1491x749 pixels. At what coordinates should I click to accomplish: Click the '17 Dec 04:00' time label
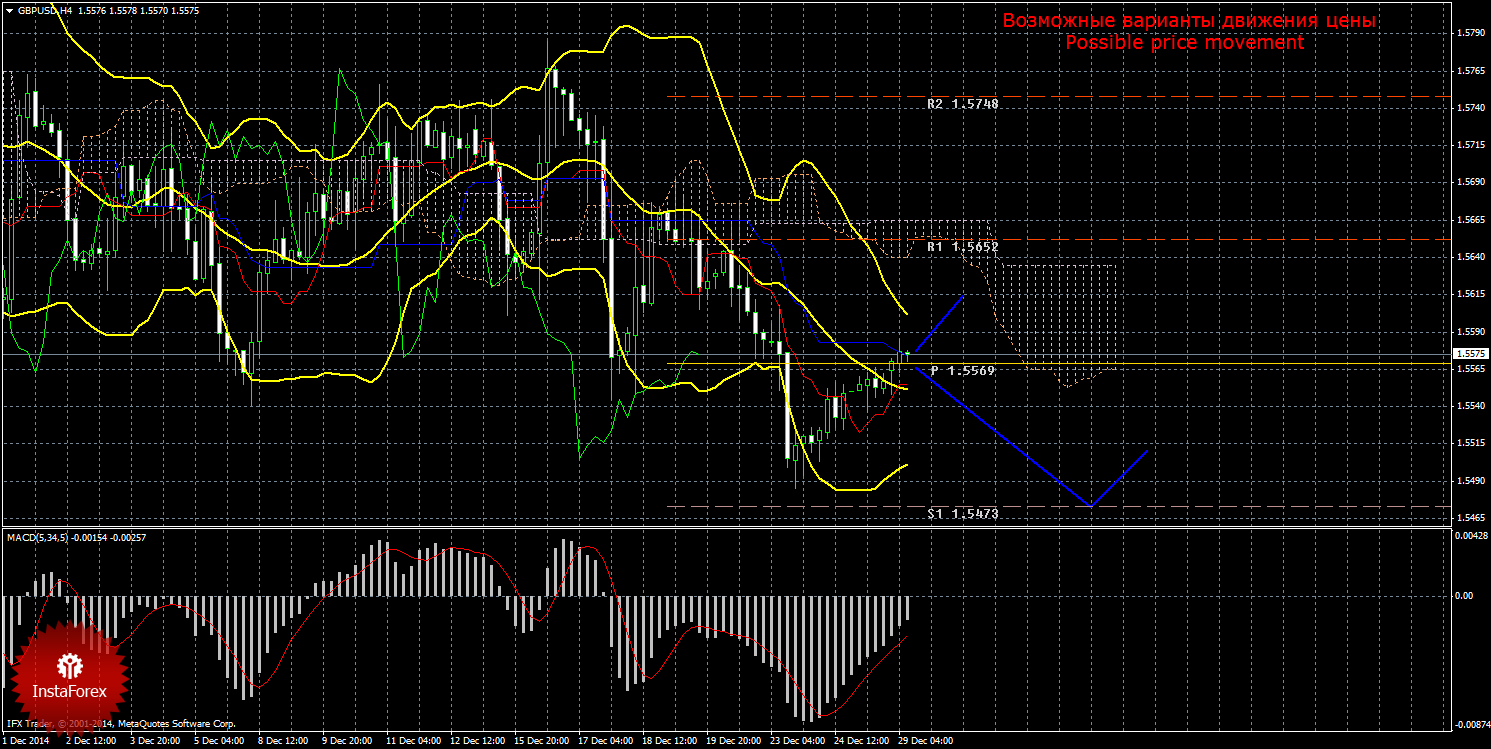(x=605, y=742)
